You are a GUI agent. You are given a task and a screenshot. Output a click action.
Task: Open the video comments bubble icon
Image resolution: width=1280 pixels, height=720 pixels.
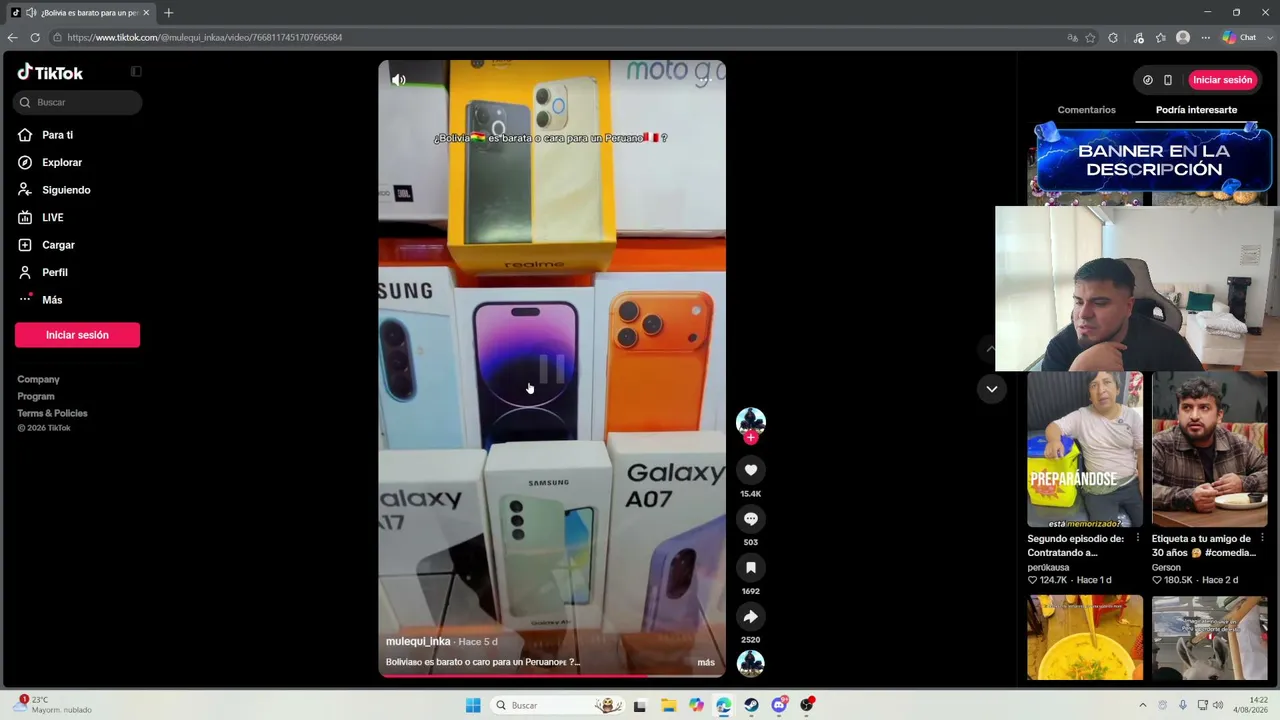[751, 518]
